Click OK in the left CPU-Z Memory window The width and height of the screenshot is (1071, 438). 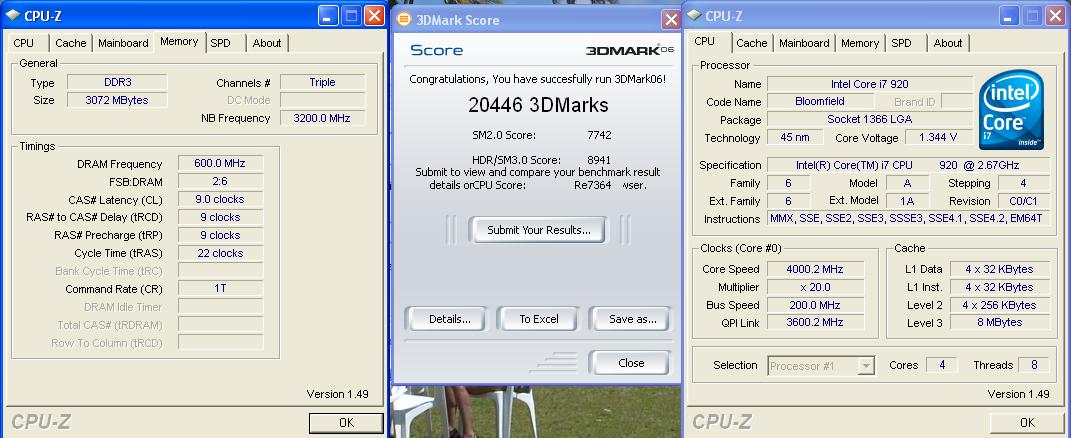tap(346, 423)
